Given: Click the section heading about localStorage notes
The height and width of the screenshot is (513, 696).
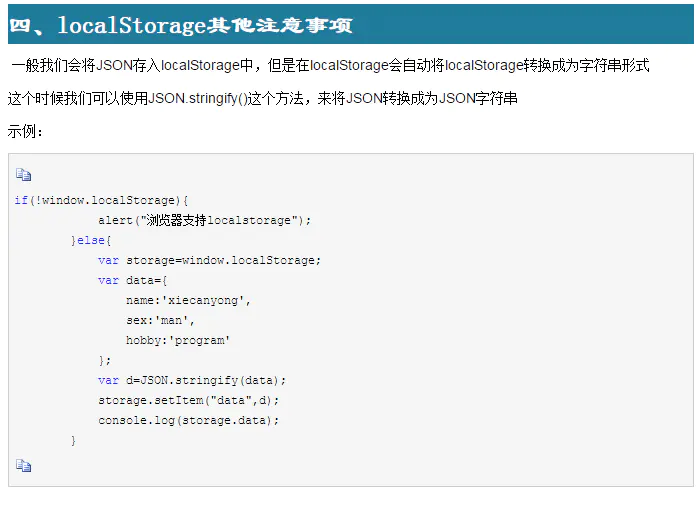Looking at the screenshot, I should (x=181, y=25).
